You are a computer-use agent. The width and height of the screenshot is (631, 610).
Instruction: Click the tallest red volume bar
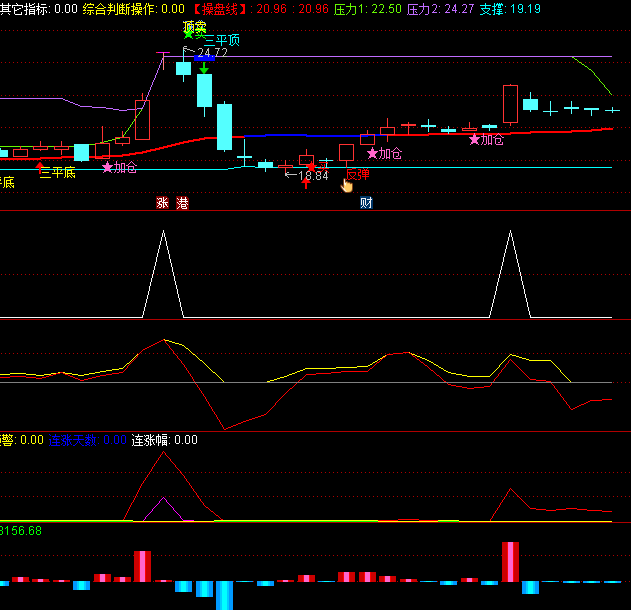coord(510,562)
